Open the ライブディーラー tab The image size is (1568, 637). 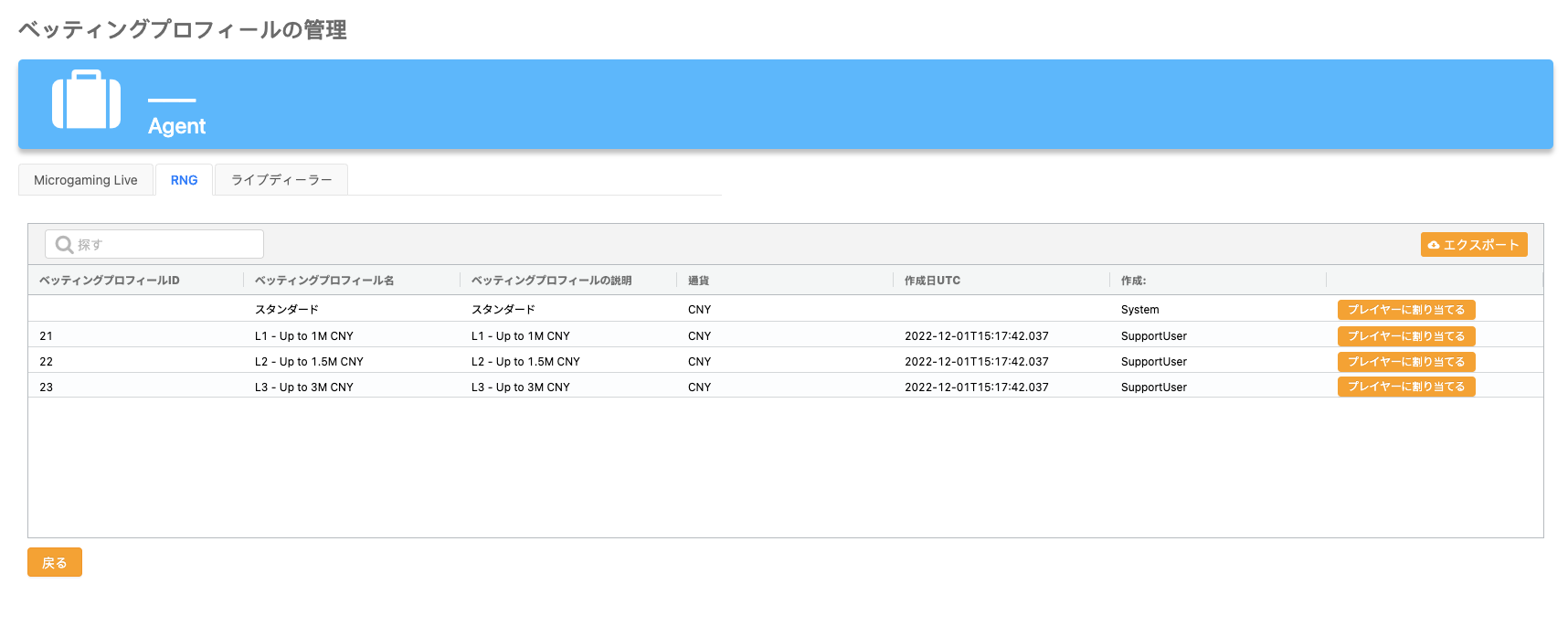pos(281,180)
